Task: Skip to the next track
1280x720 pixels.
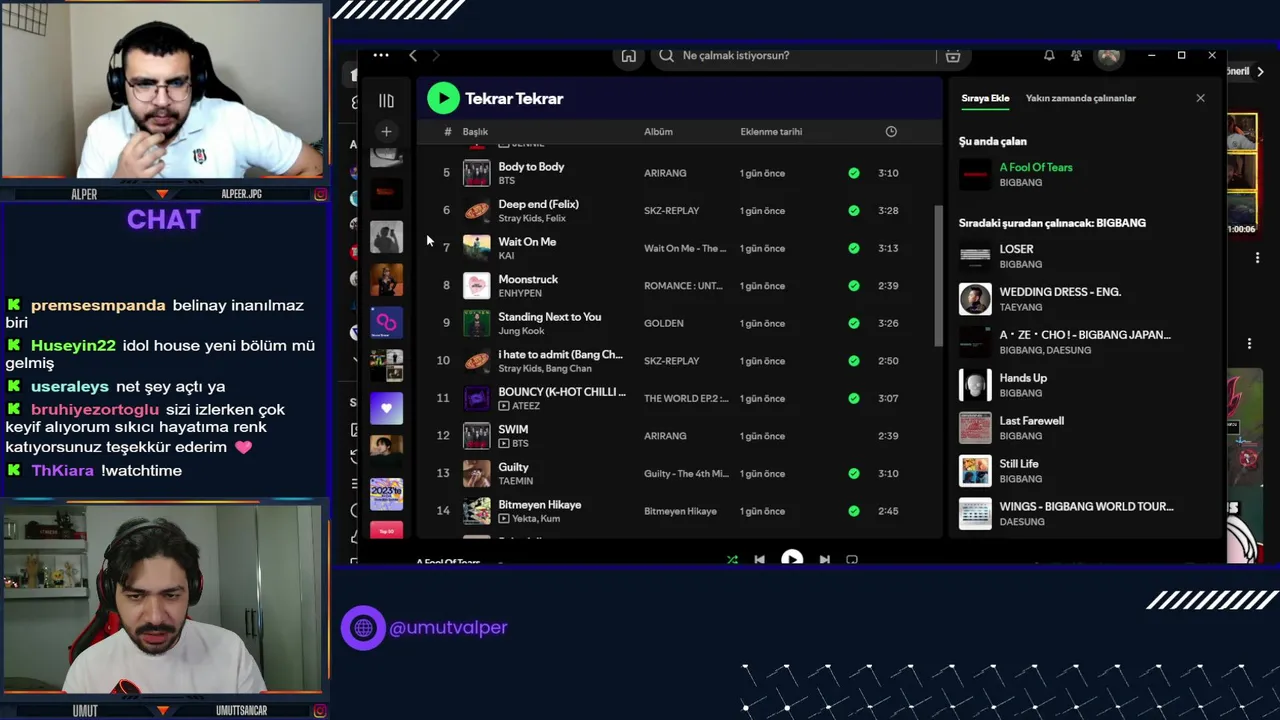Action: (x=824, y=560)
